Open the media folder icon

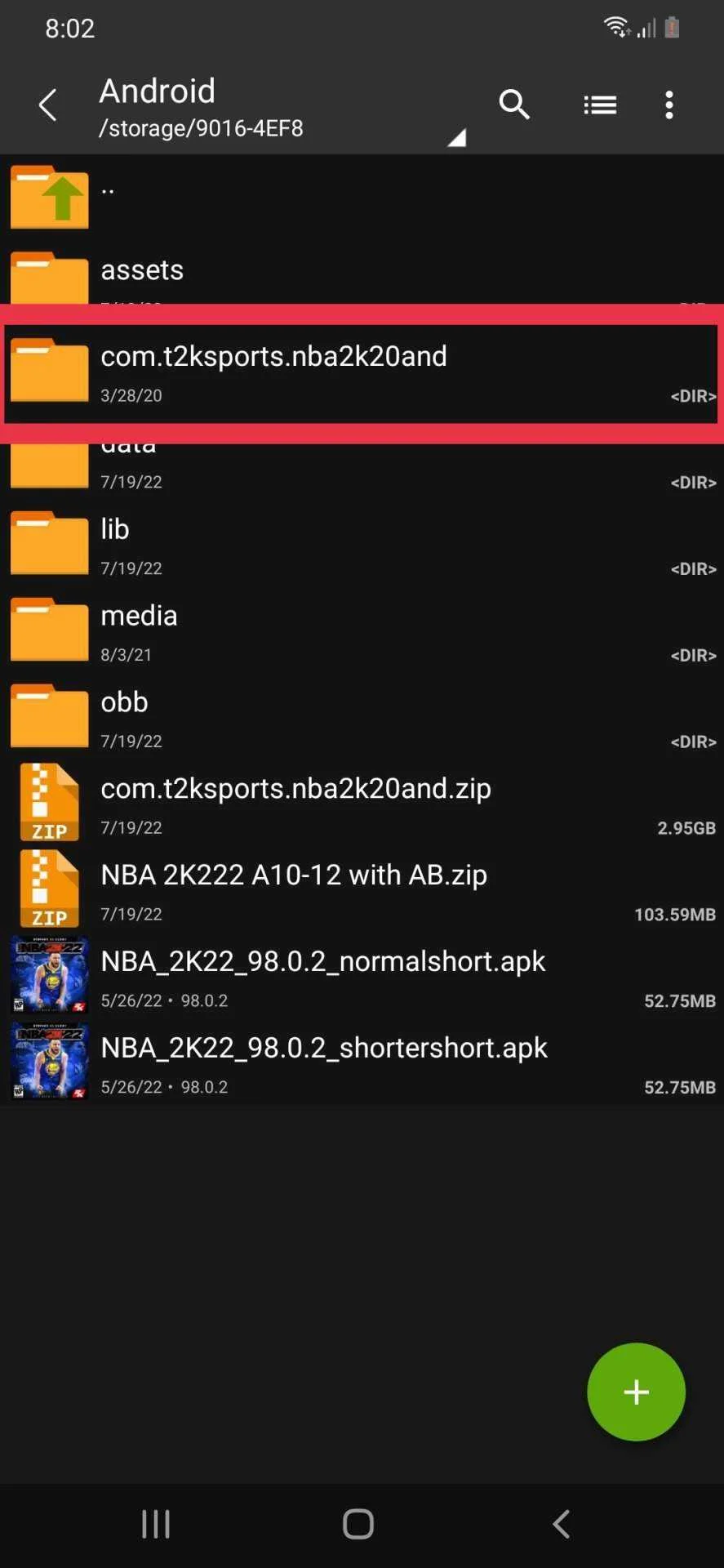pos(49,629)
